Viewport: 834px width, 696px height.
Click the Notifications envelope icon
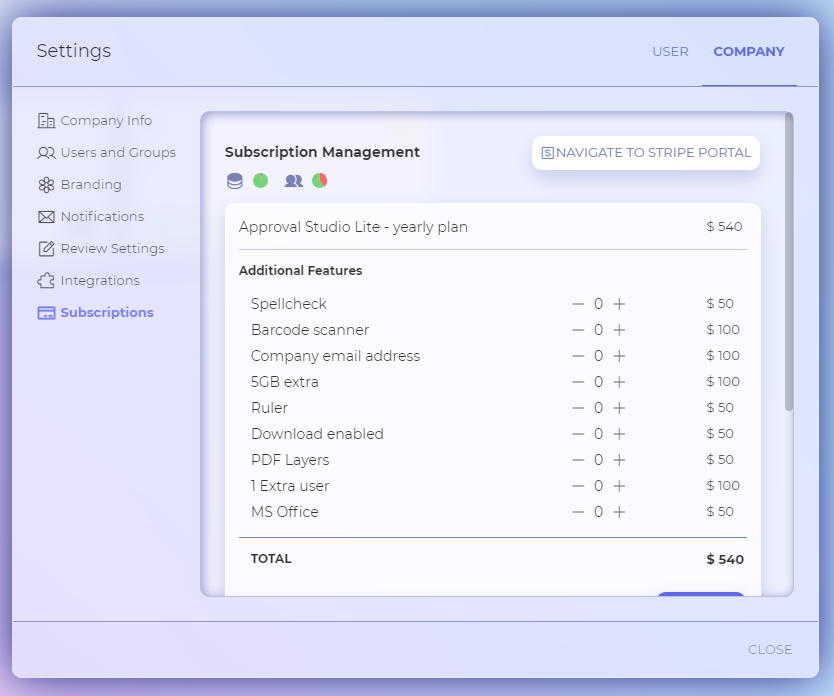tap(46, 217)
